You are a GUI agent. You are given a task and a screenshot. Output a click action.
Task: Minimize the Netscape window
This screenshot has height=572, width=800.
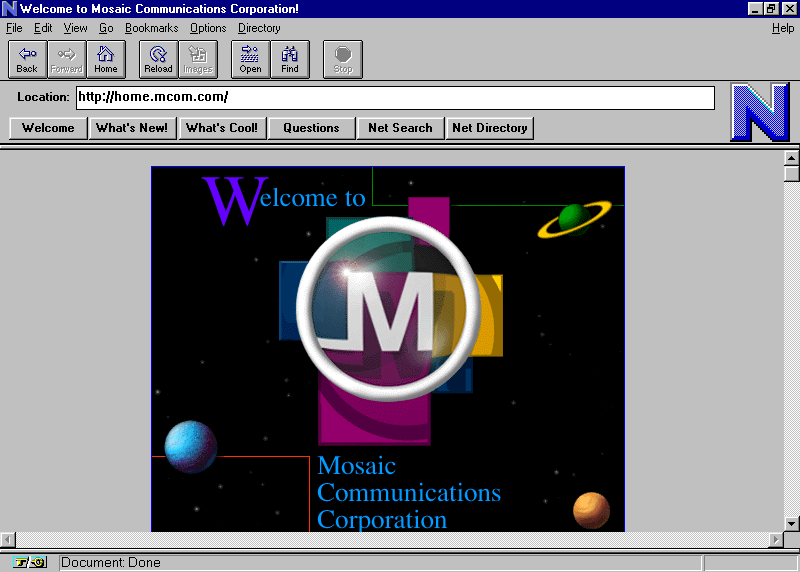pos(755,9)
